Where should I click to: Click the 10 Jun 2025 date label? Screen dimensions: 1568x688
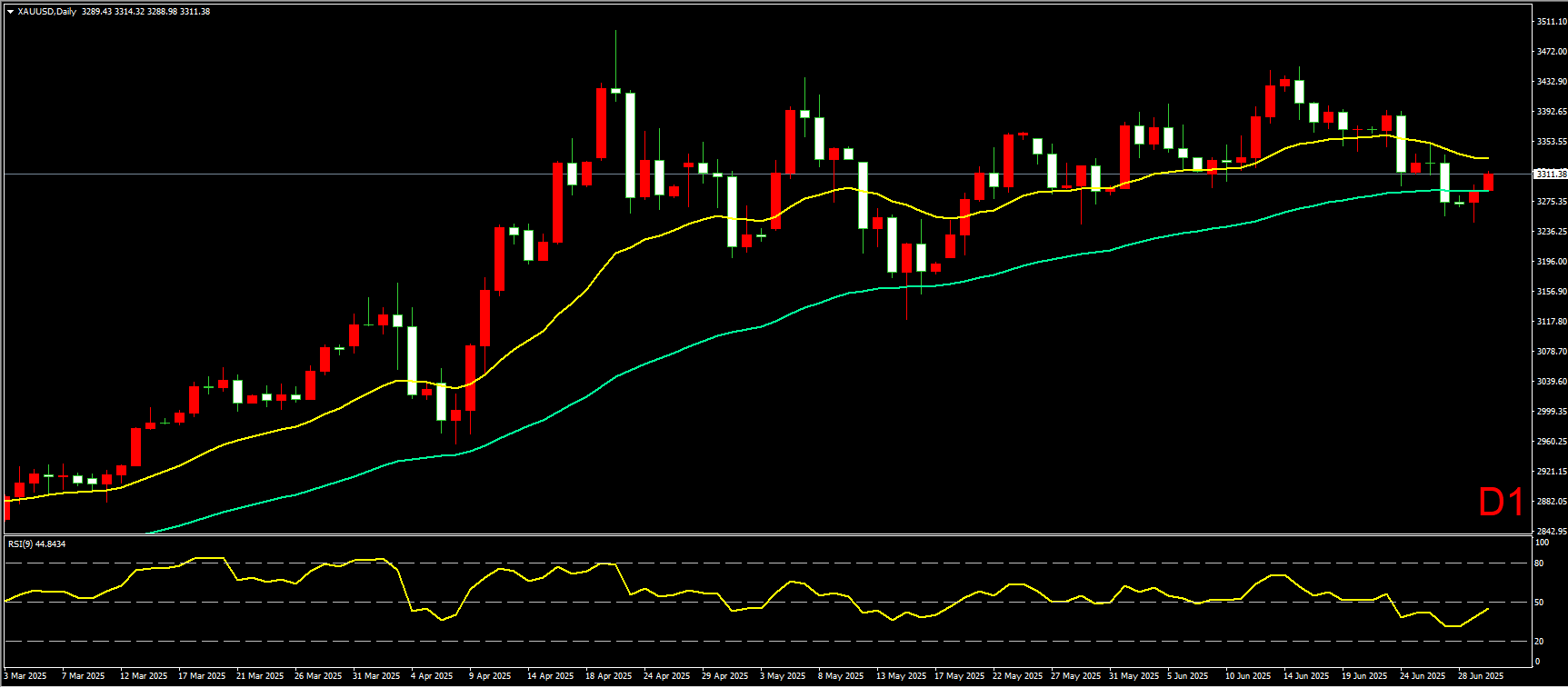[1248, 675]
